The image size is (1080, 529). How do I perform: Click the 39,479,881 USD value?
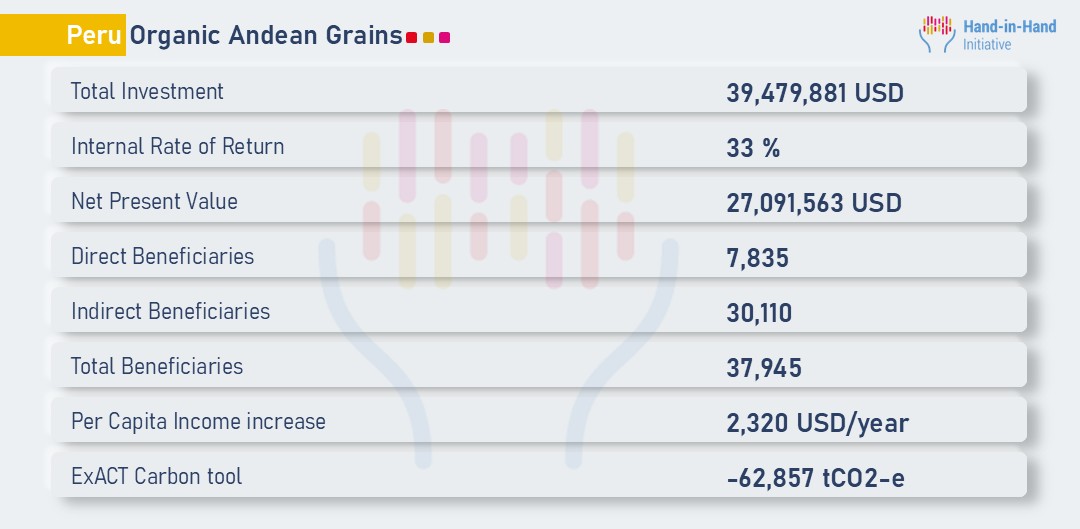point(815,93)
